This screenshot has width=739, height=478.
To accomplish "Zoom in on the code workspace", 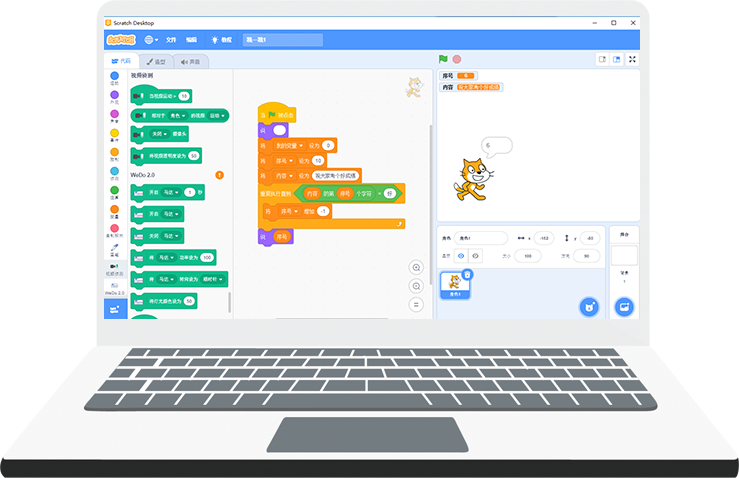I will 416,268.
